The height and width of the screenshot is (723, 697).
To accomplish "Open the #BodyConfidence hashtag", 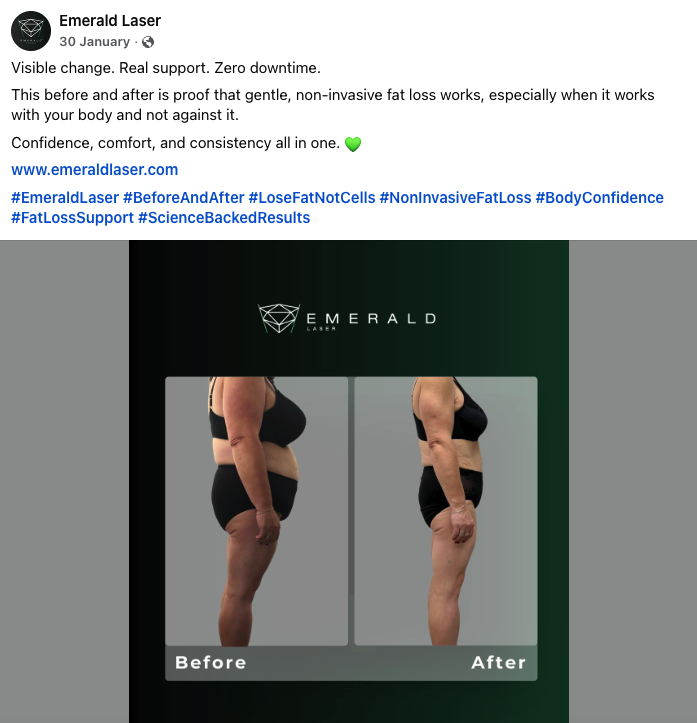I will (599, 198).
